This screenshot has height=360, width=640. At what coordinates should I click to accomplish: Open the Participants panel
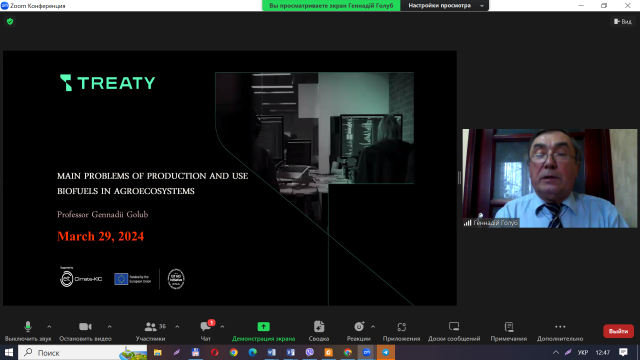click(x=151, y=331)
